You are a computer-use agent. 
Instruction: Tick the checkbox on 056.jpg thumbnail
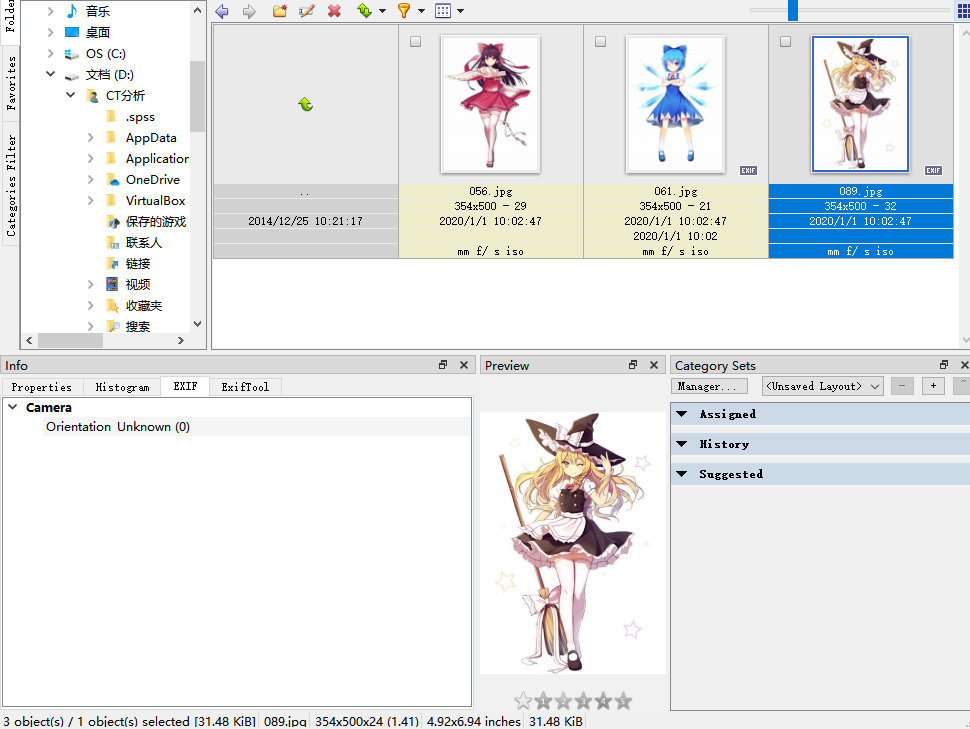pos(416,42)
